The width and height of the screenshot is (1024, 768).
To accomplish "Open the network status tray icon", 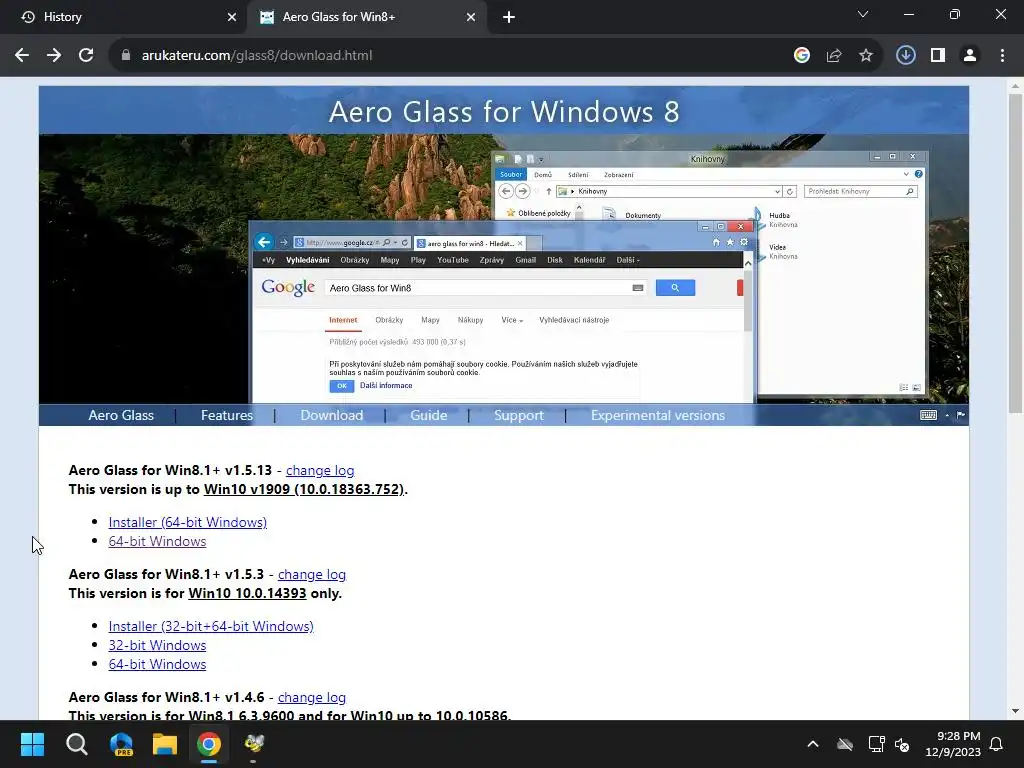I will coord(876,744).
